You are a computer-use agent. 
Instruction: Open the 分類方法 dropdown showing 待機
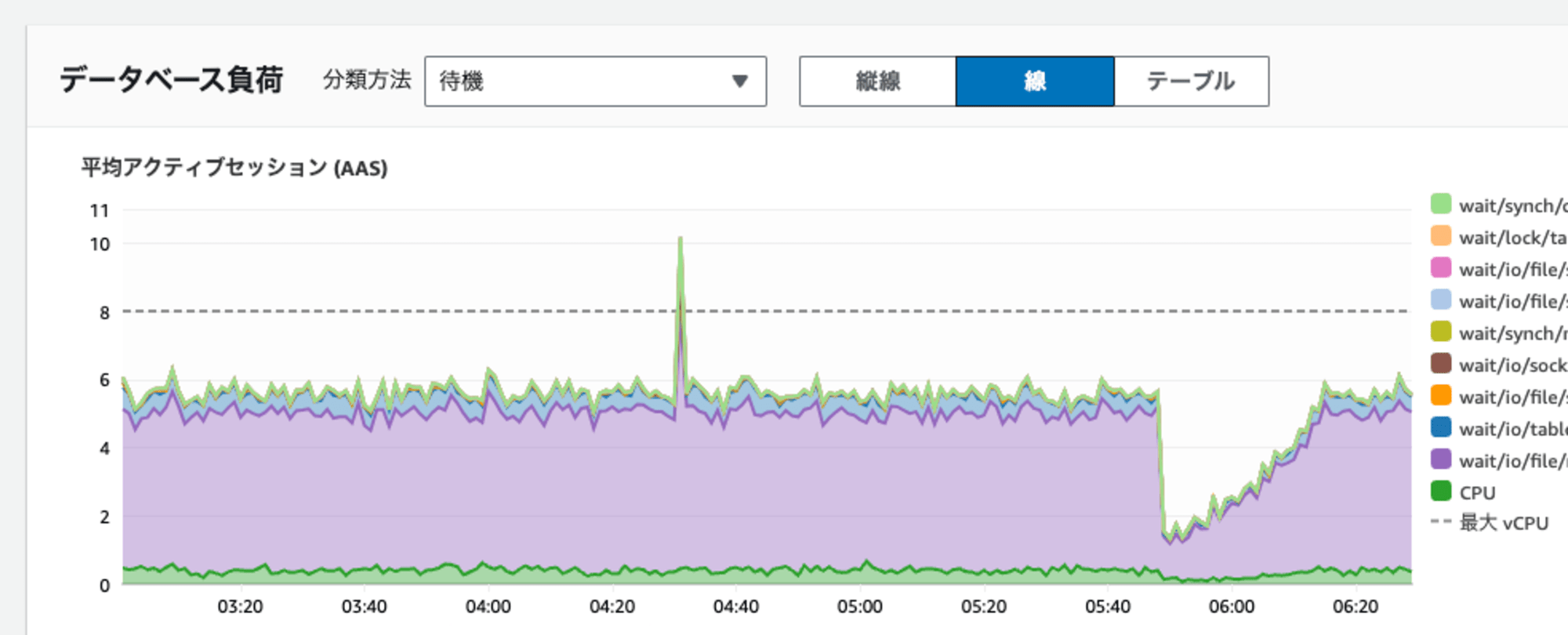pos(595,81)
